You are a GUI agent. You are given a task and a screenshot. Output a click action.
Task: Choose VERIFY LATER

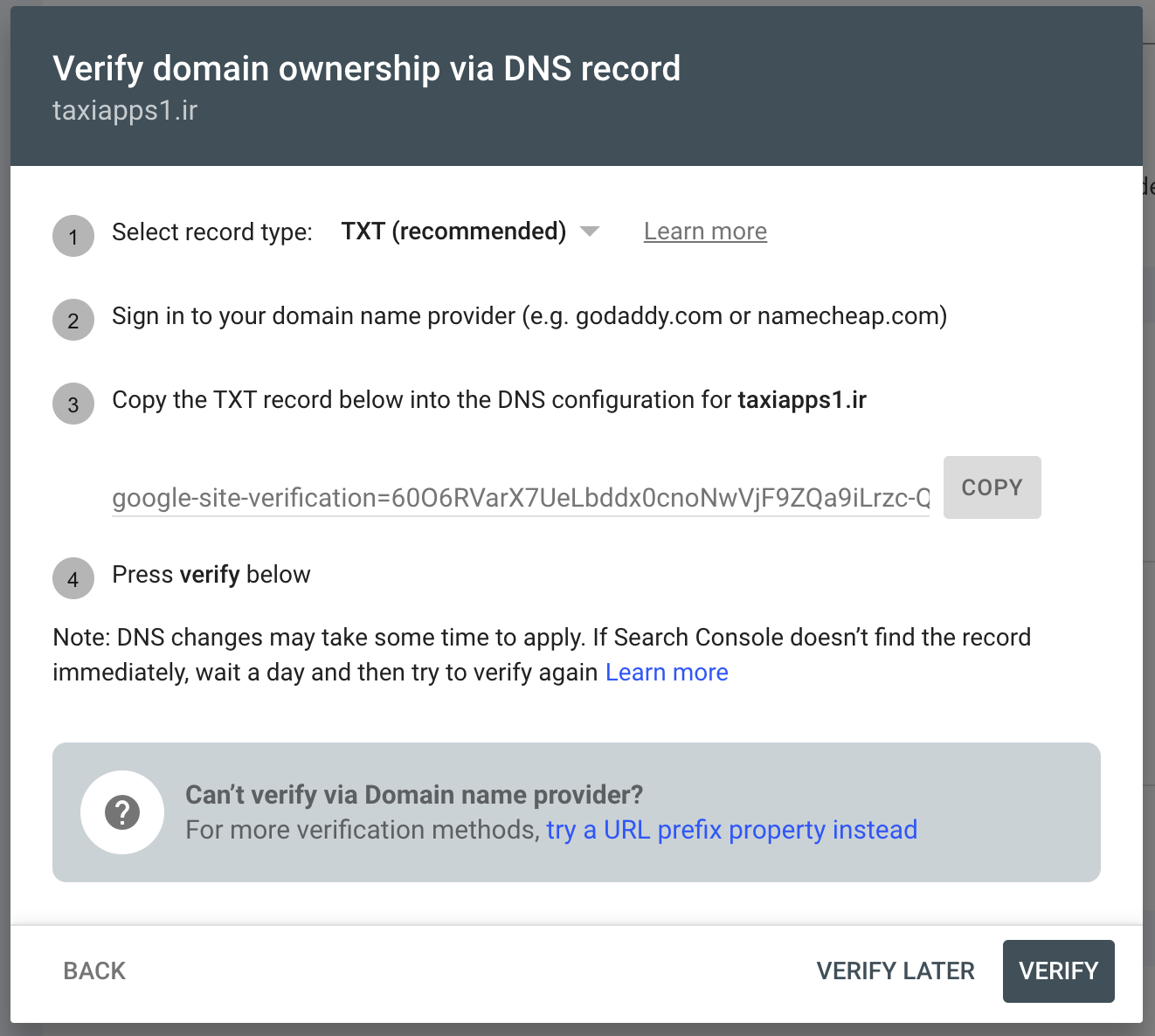(896, 970)
